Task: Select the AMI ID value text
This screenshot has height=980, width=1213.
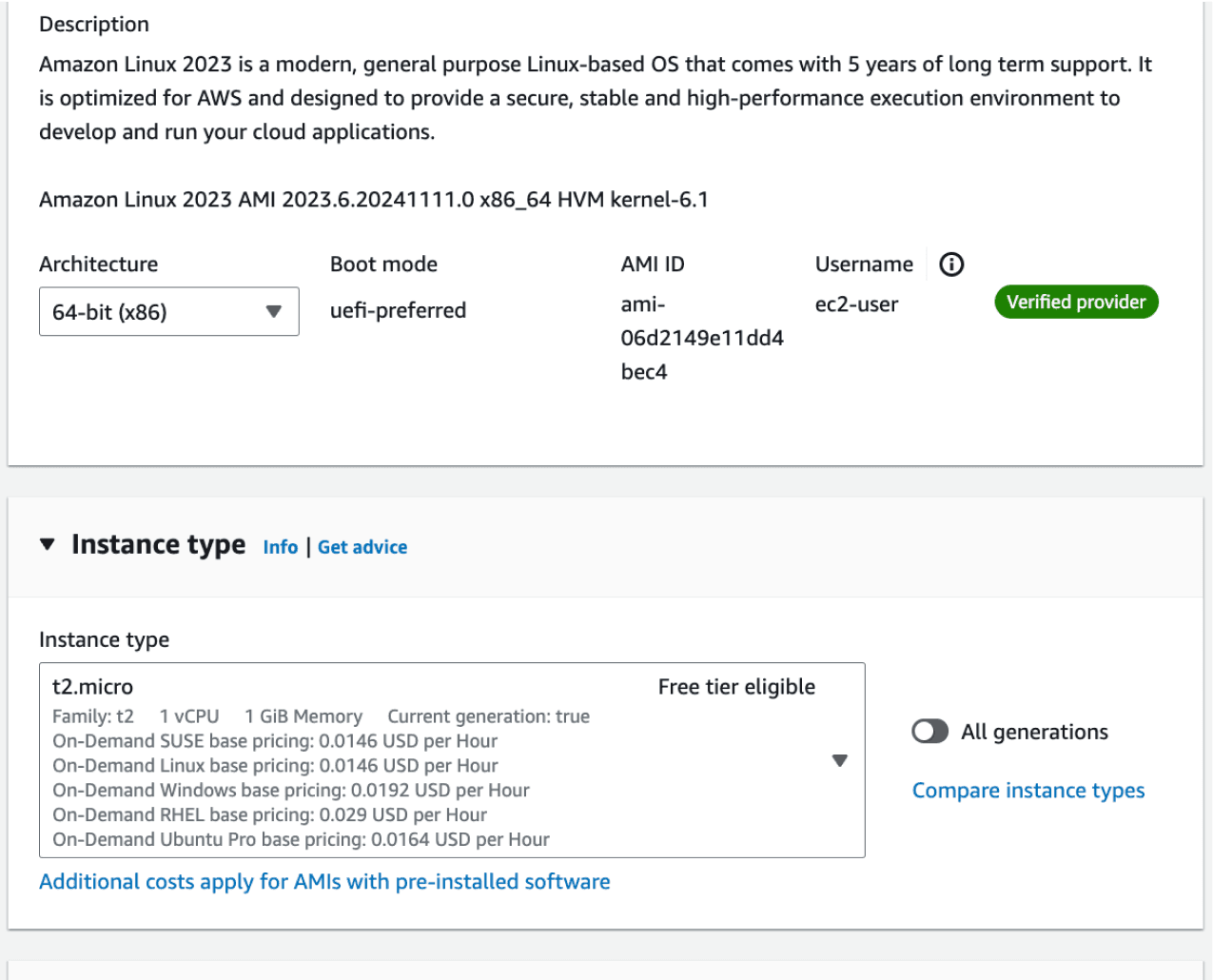Action: point(702,338)
